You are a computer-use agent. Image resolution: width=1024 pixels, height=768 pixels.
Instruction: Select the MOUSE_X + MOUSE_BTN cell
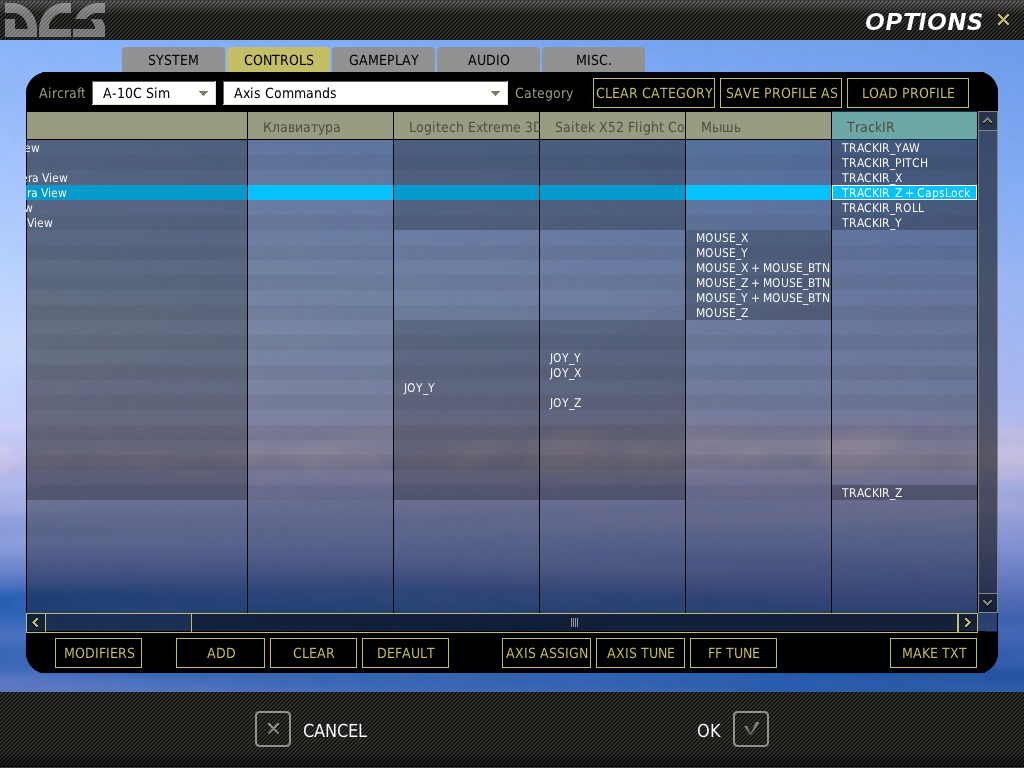pyautogui.click(x=759, y=268)
